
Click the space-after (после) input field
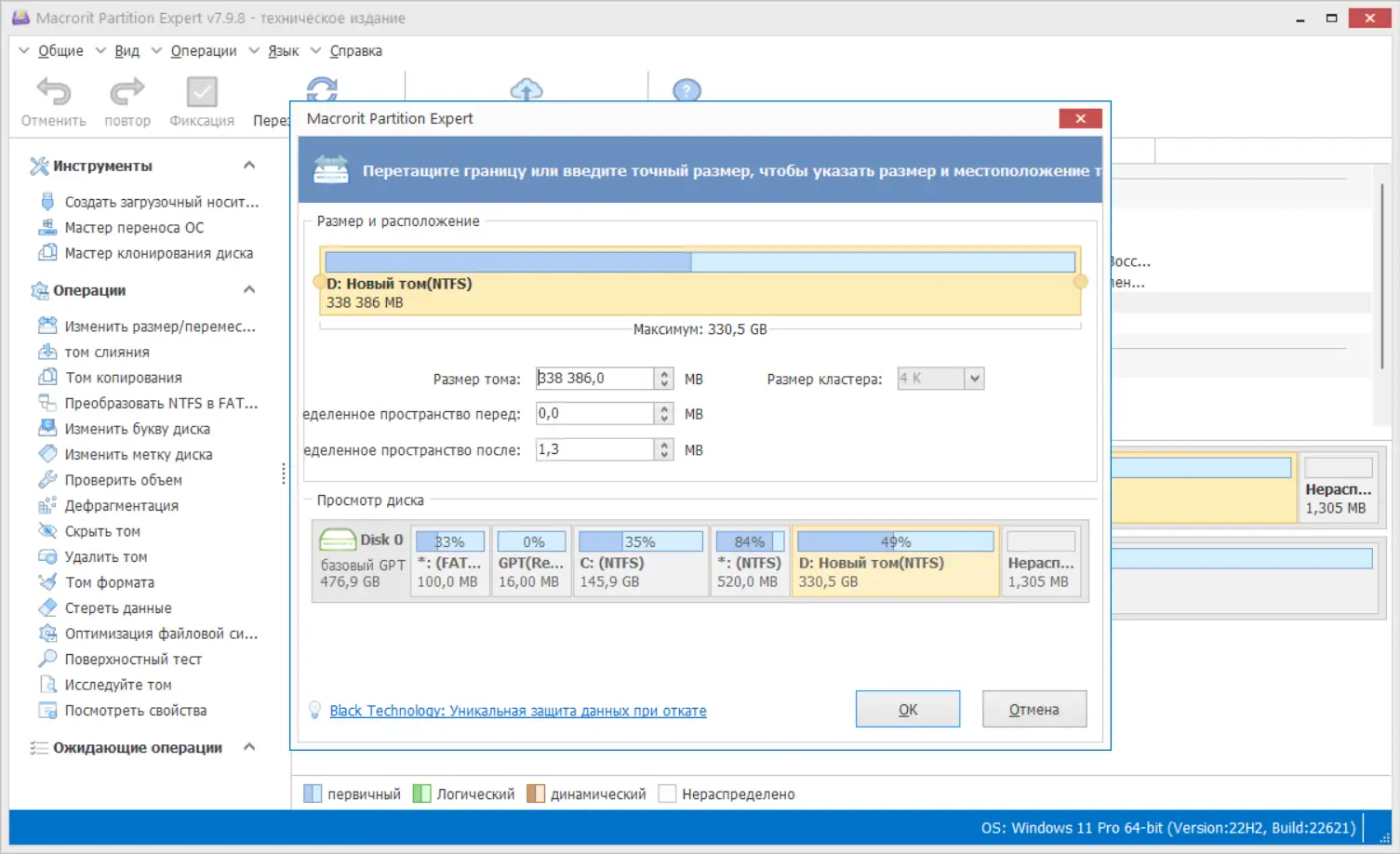coord(595,450)
